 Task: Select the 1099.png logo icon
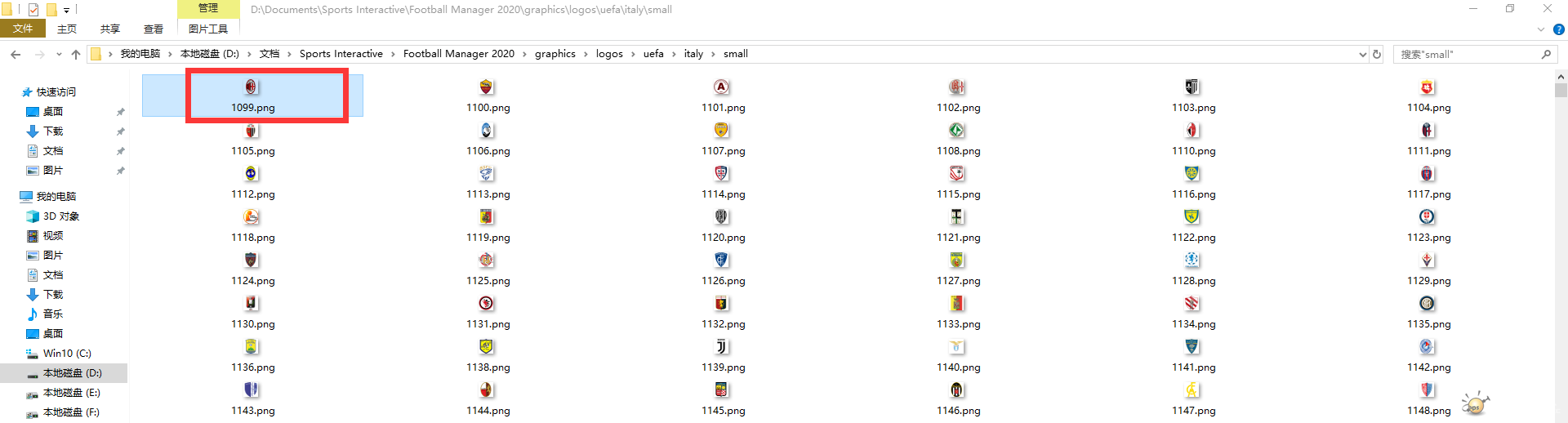point(252,87)
